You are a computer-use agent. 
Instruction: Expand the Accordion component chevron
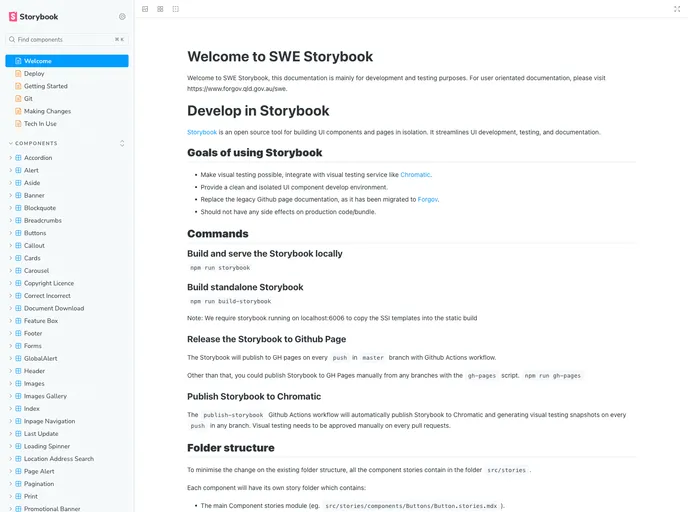tap(11, 158)
